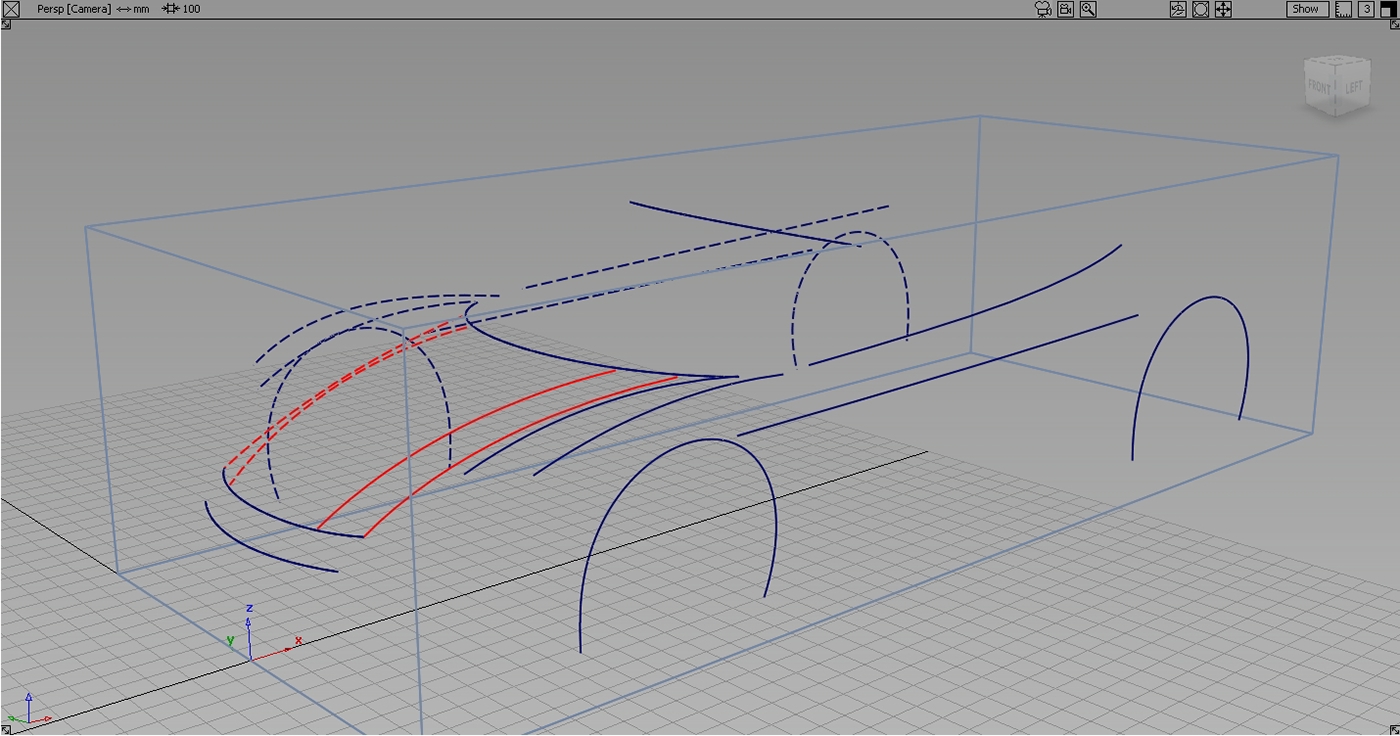
Task: Click the resize corner icon at top-left
Action: 6,24
